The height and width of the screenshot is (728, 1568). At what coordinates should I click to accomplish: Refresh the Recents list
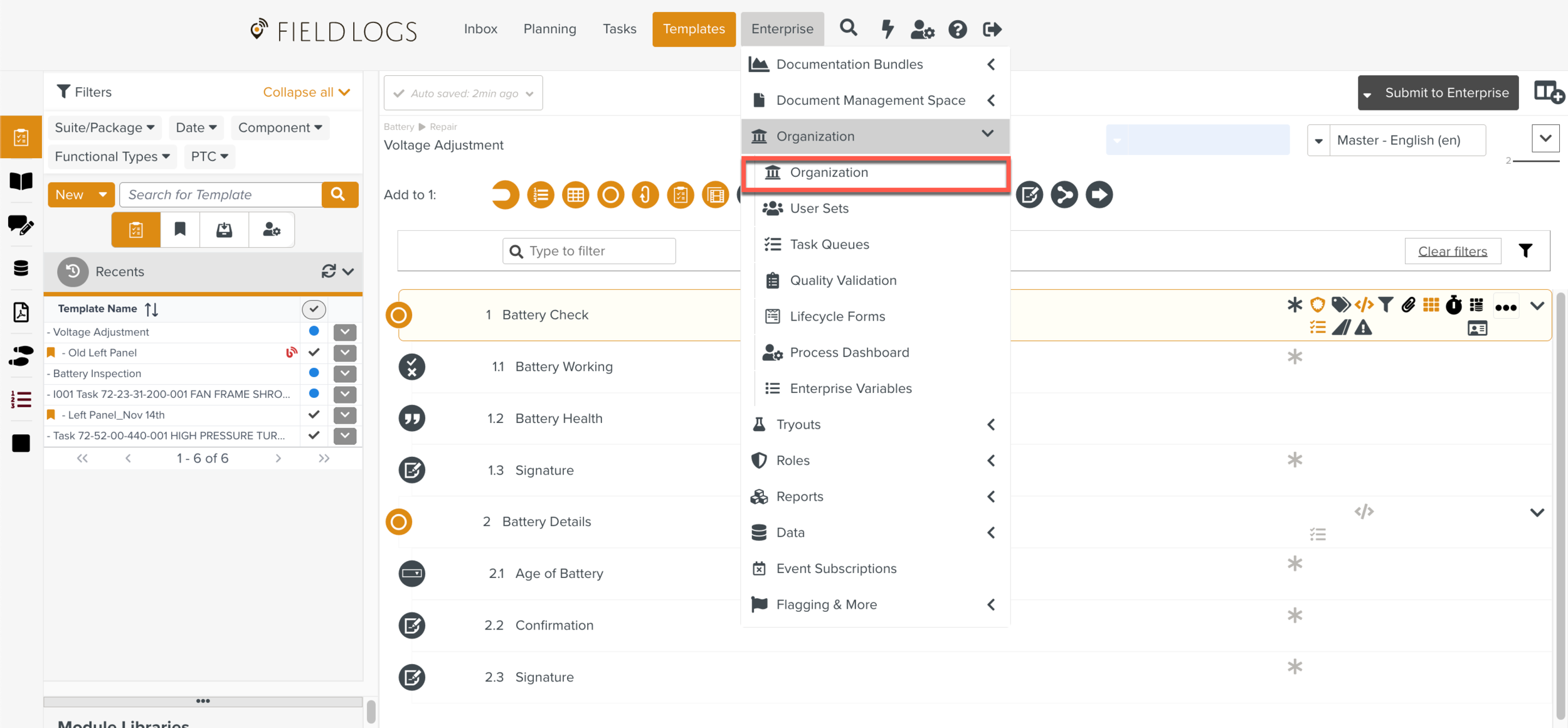pyautogui.click(x=328, y=271)
